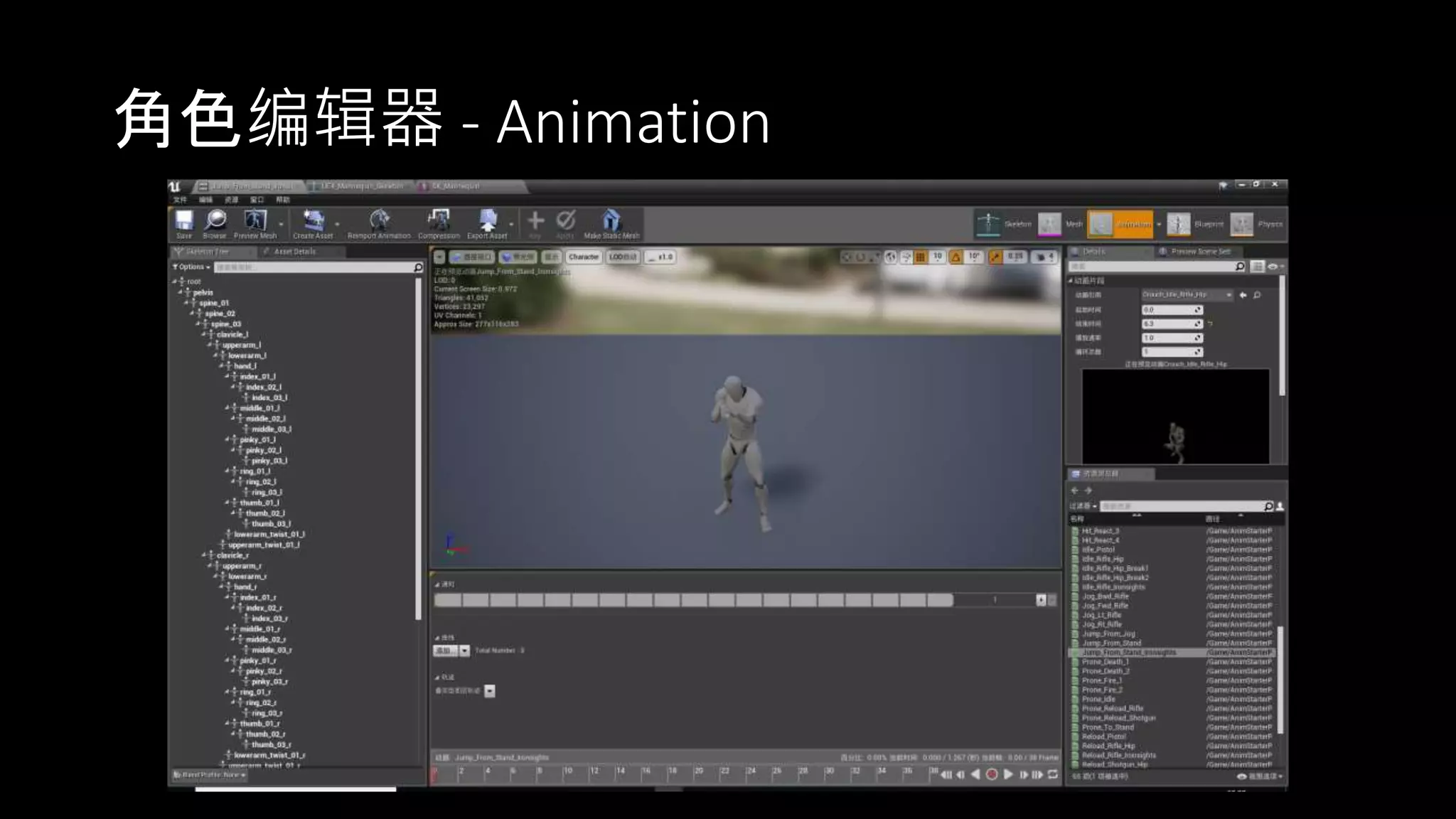The height and width of the screenshot is (819, 1456).
Task: Switch to the UE4_Mannequin_Skeleton document tab
Action: (x=363, y=186)
